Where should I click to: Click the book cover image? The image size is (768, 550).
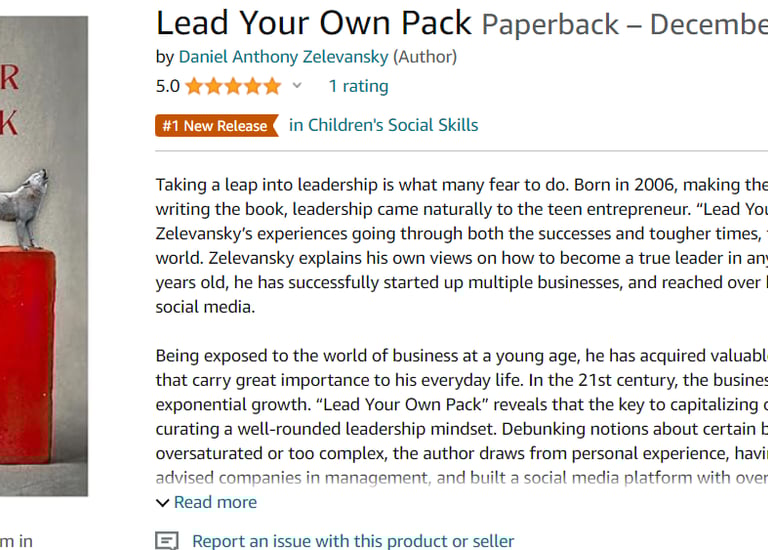(x=43, y=250)
